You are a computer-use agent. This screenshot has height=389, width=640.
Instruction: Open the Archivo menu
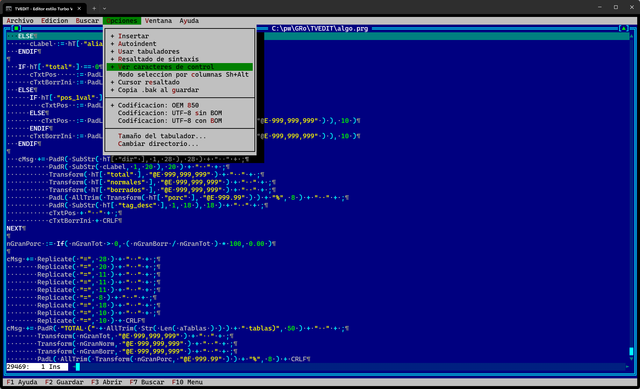pyautogui.click(x=20, y=21)
